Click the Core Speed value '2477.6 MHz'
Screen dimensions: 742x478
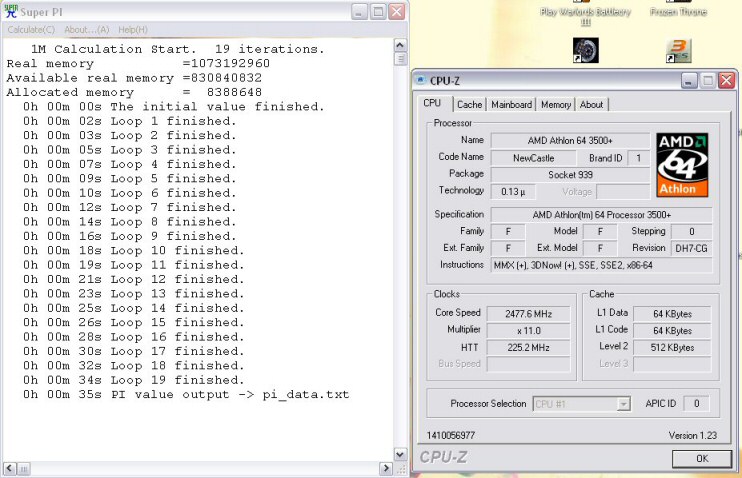tap(528, 314)
